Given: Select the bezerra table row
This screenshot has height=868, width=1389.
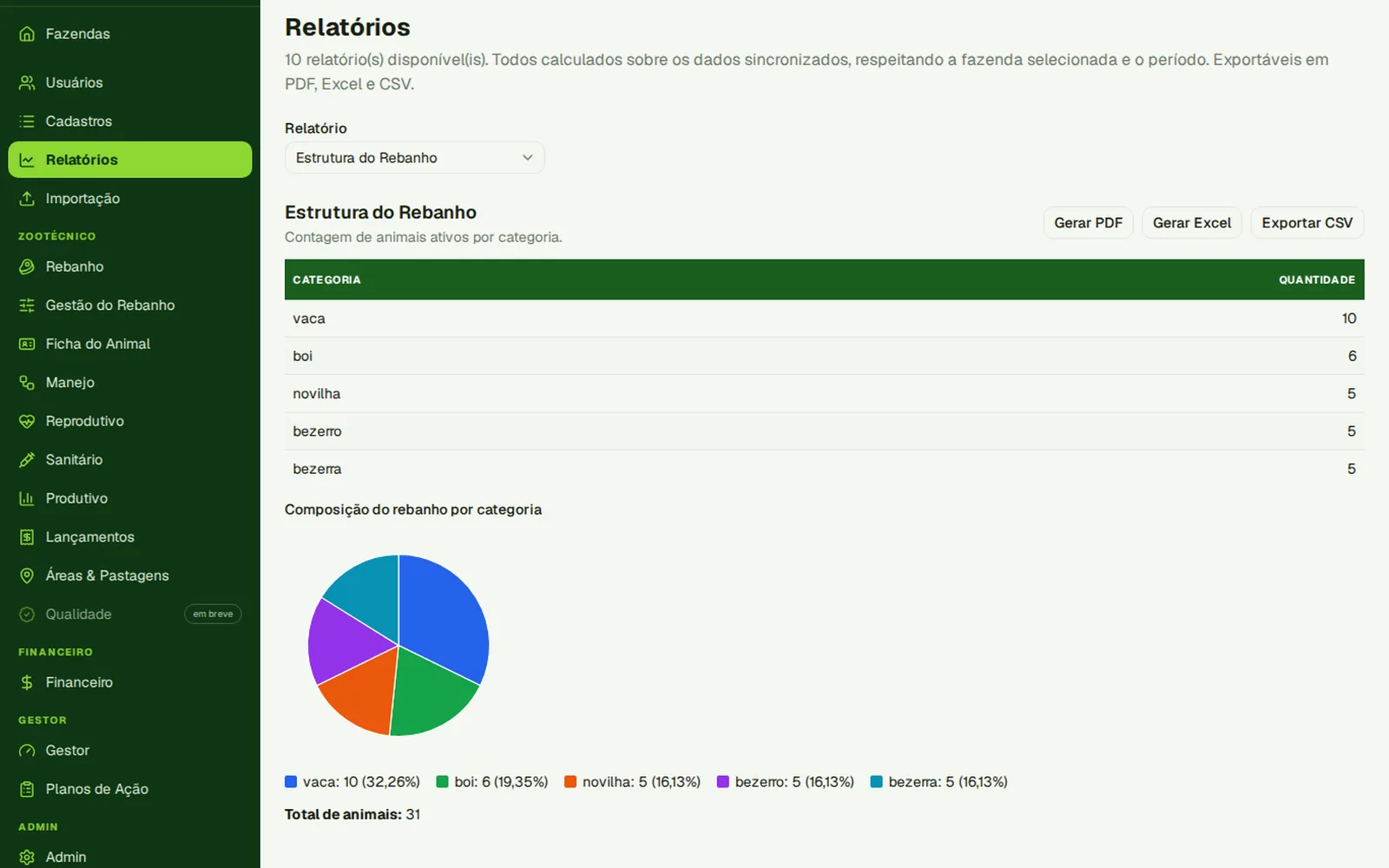Looking at the screenshot, I should click(x=825, y=469).
